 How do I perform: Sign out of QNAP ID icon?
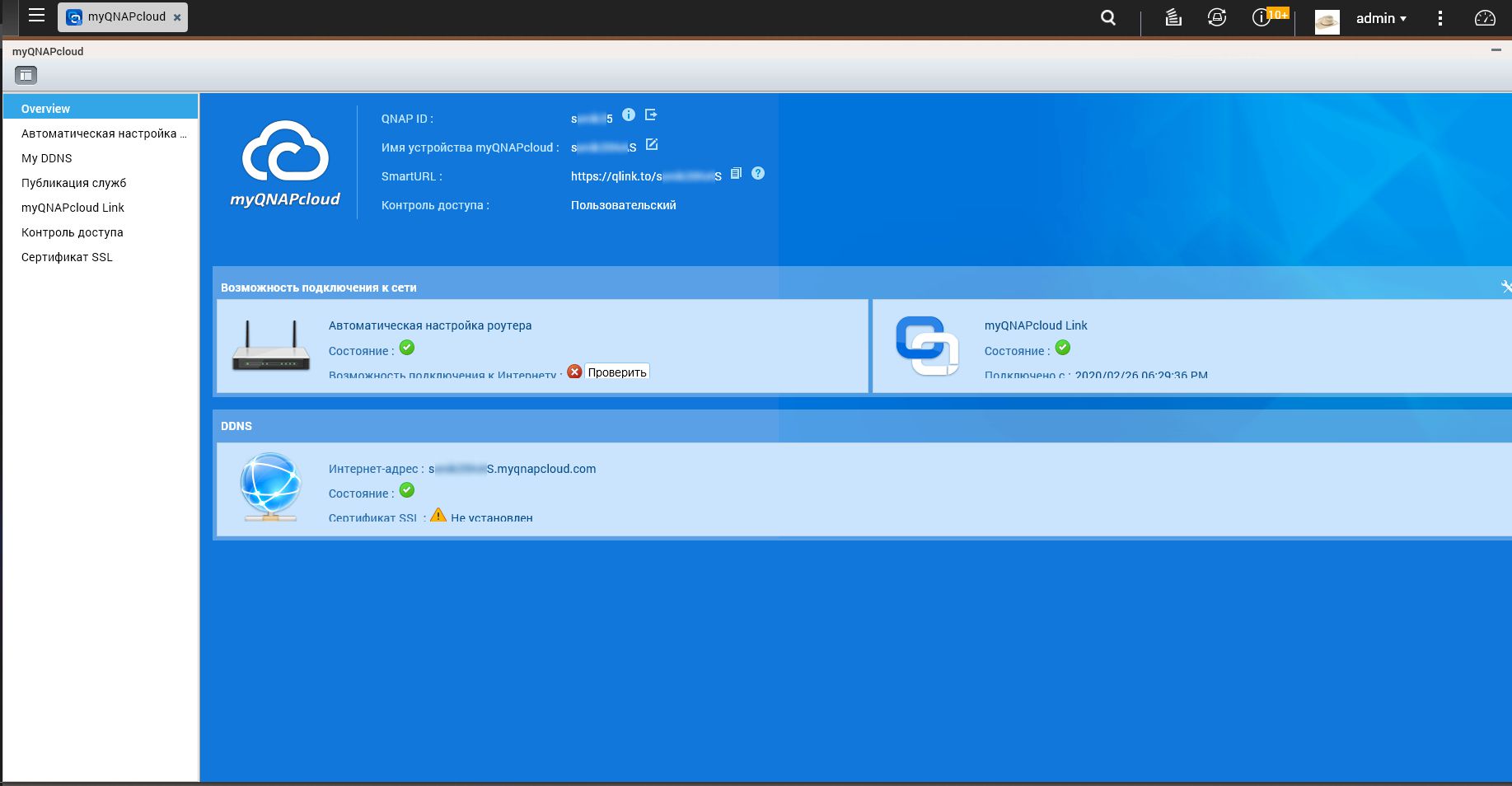coord(651,115)
